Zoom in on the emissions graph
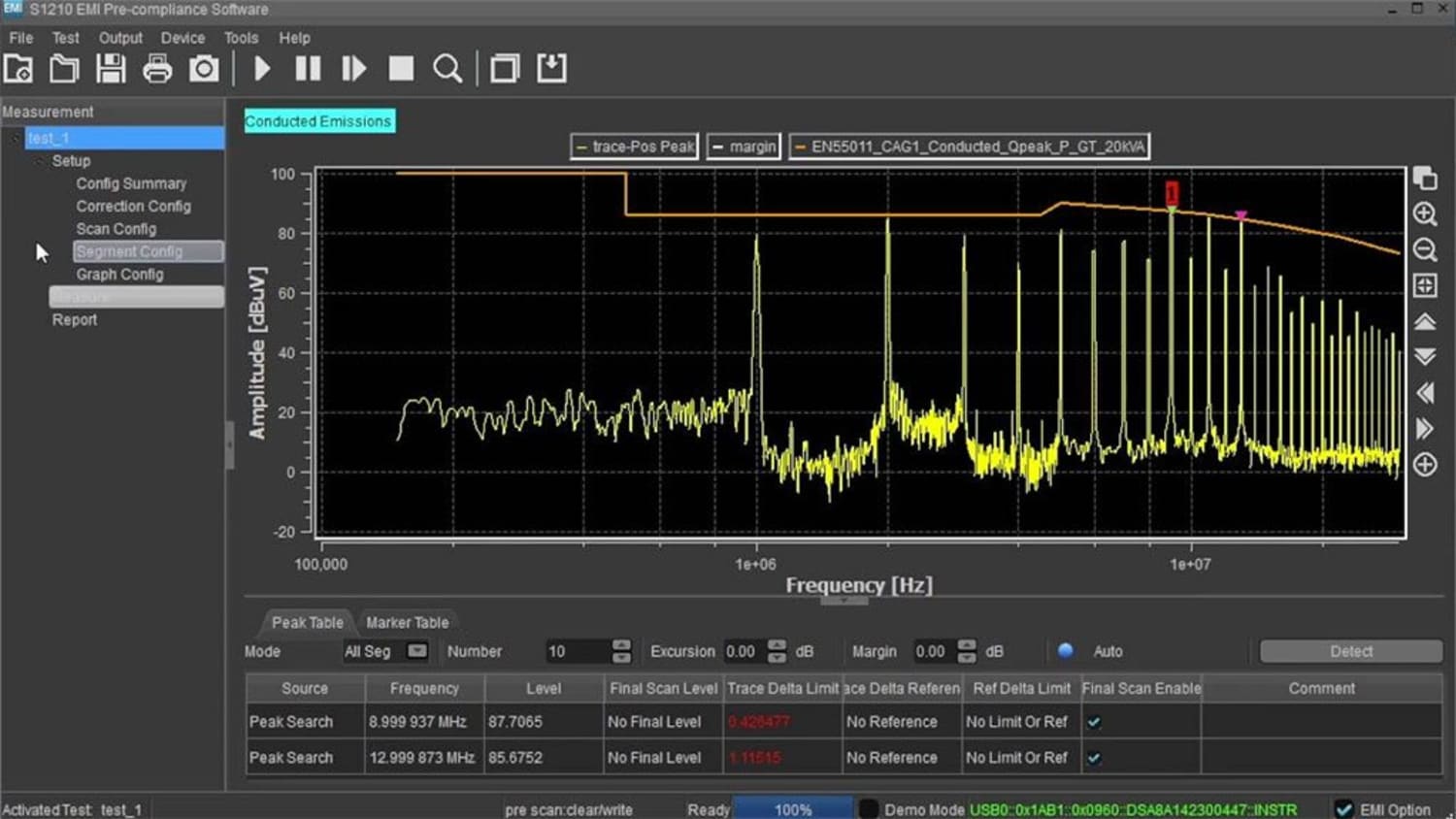This screenshot has height=819, width=1456. pos(1424,213)
